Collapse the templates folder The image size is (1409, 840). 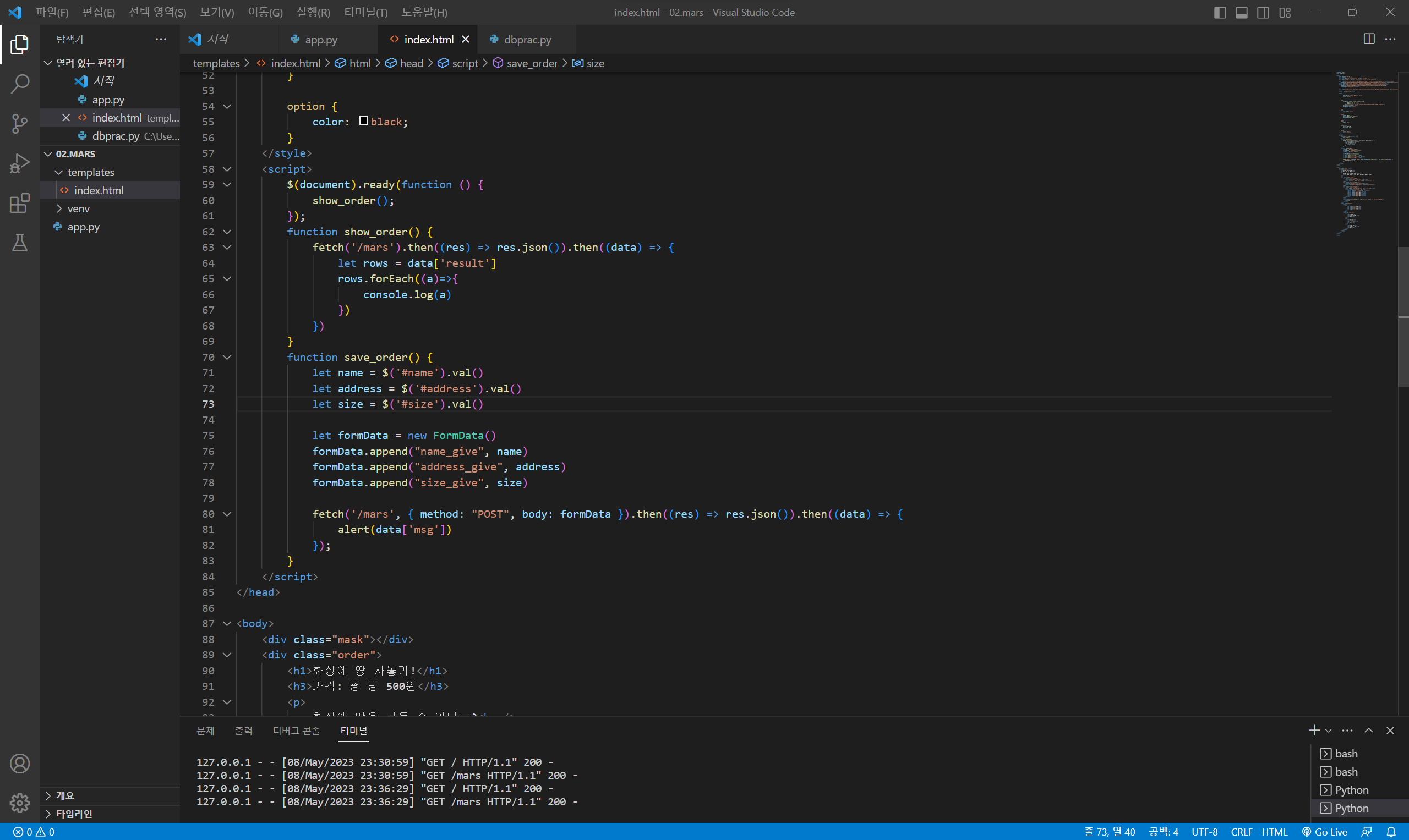point(110,172)
